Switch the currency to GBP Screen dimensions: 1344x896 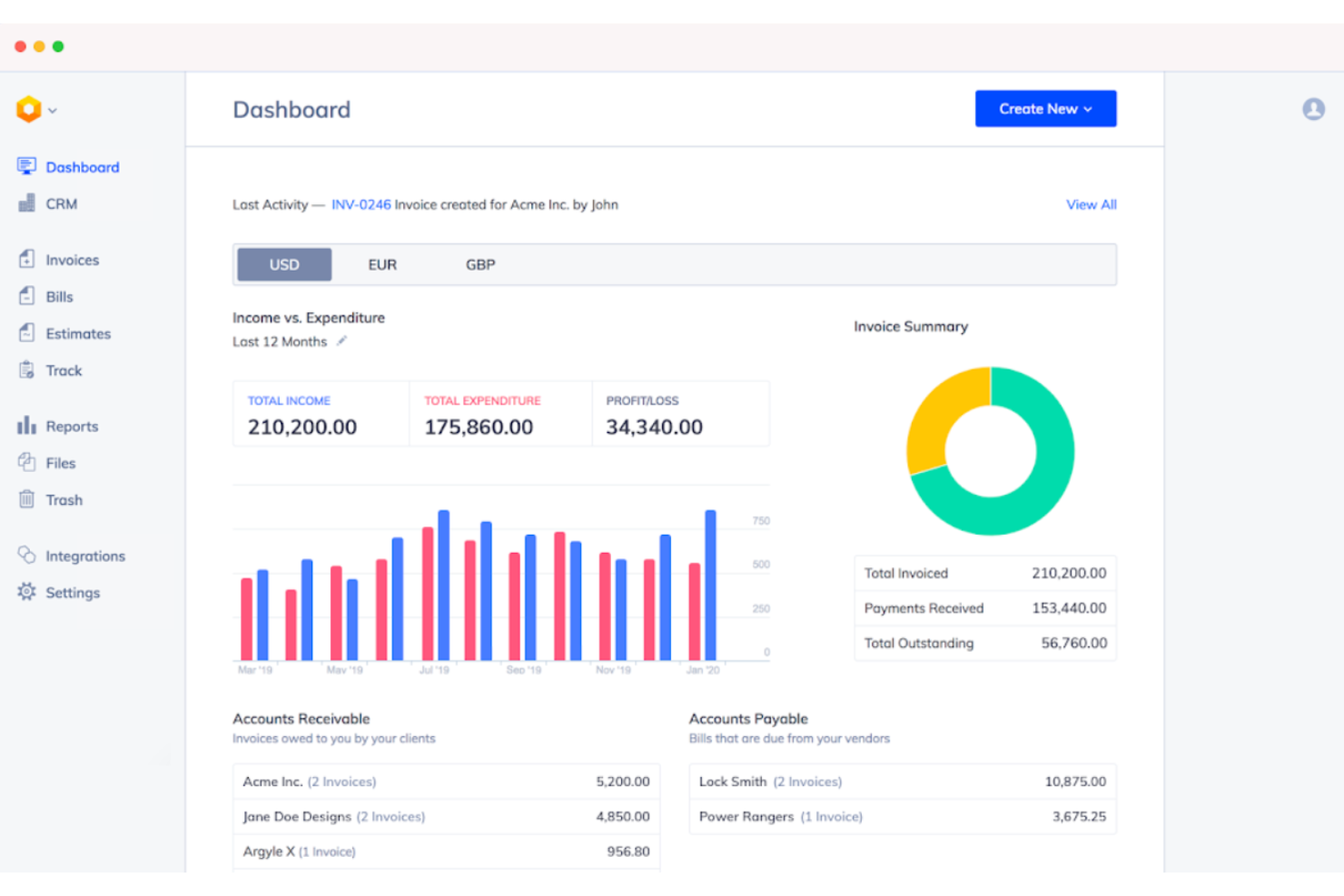coord(479,264)
